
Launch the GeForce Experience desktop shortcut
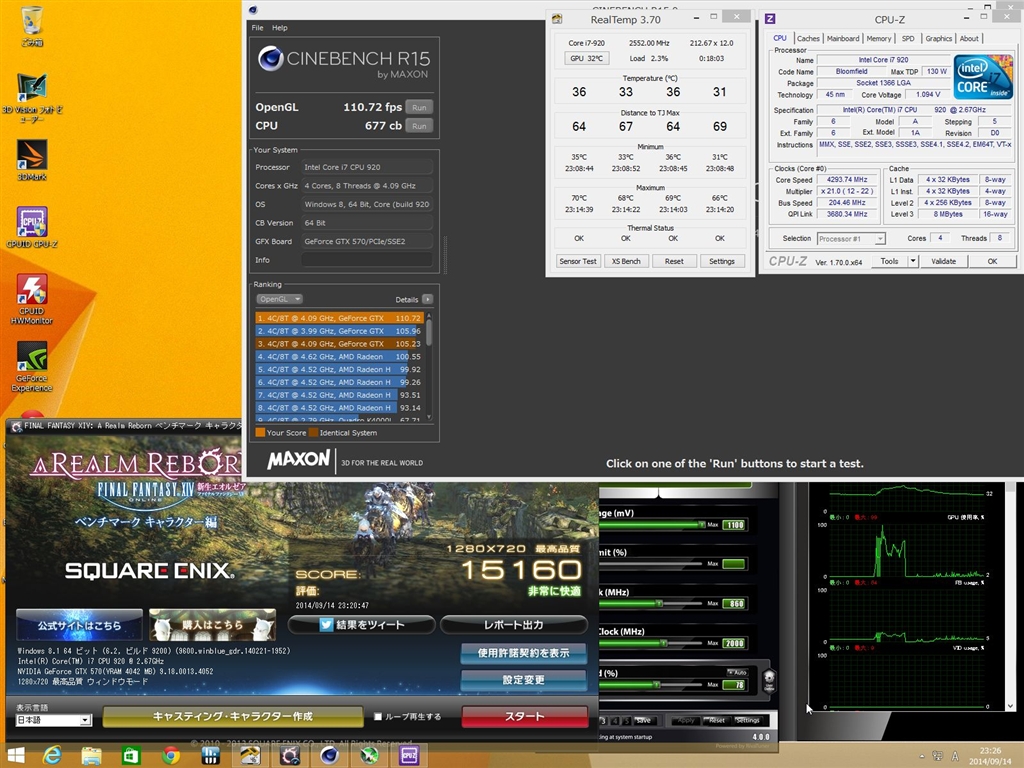click(31, 366)
